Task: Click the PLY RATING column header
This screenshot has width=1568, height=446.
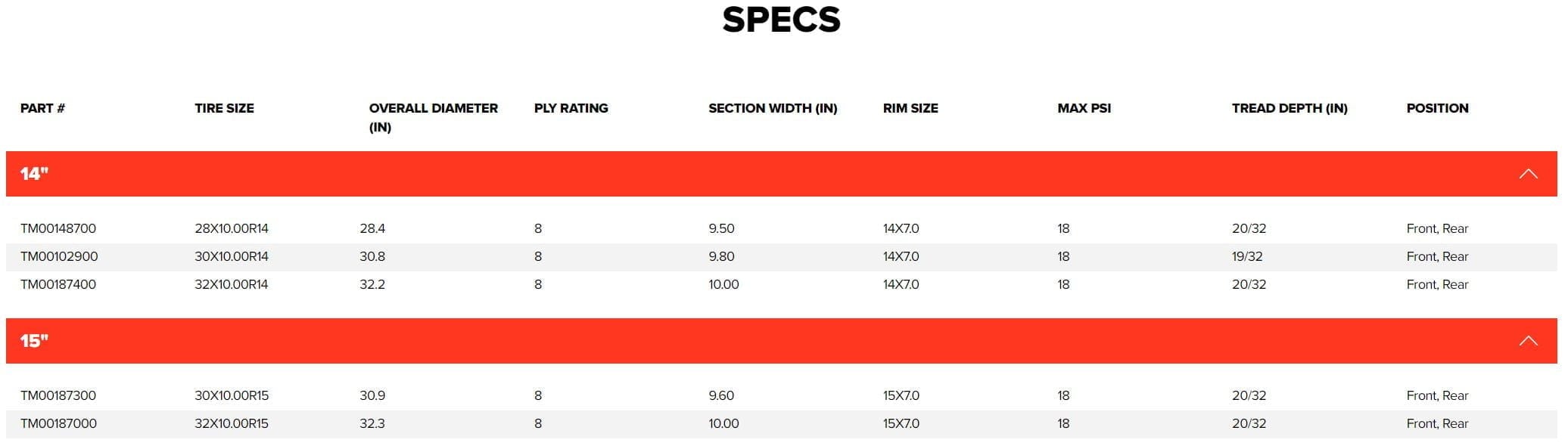Action: [x=570, y=108]
